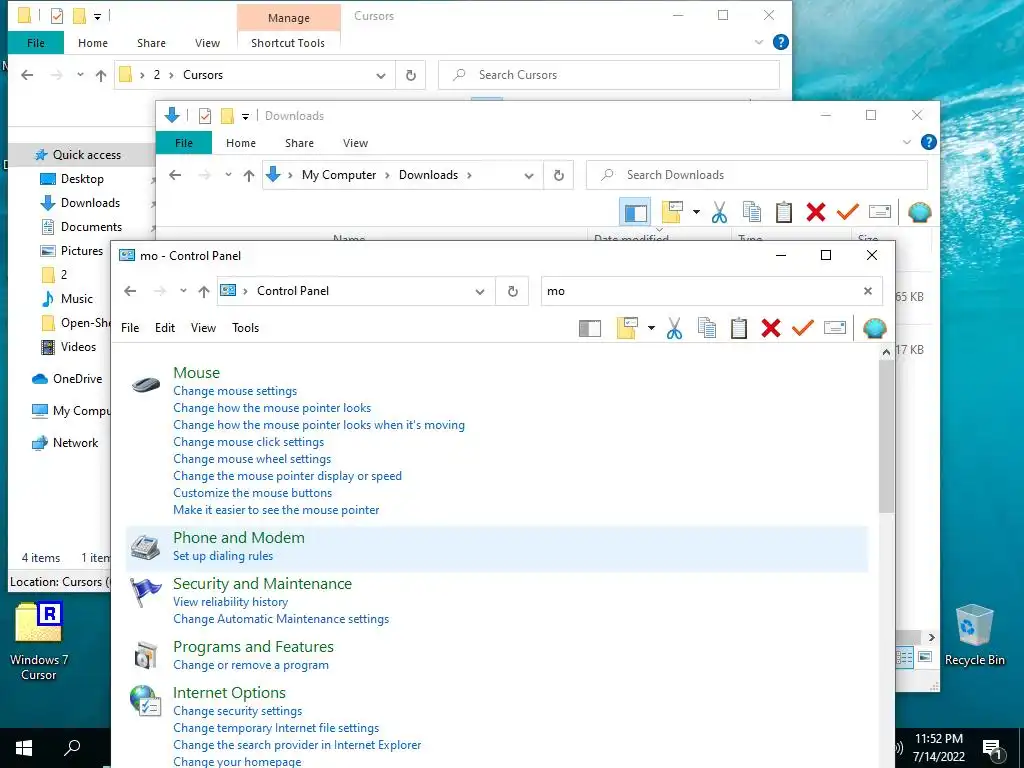The height and width of the screenshot is (768, 1024).
Task: Open folder options dropdown arrow in Control Panel toolbar
Action: [x=651, y=328]
